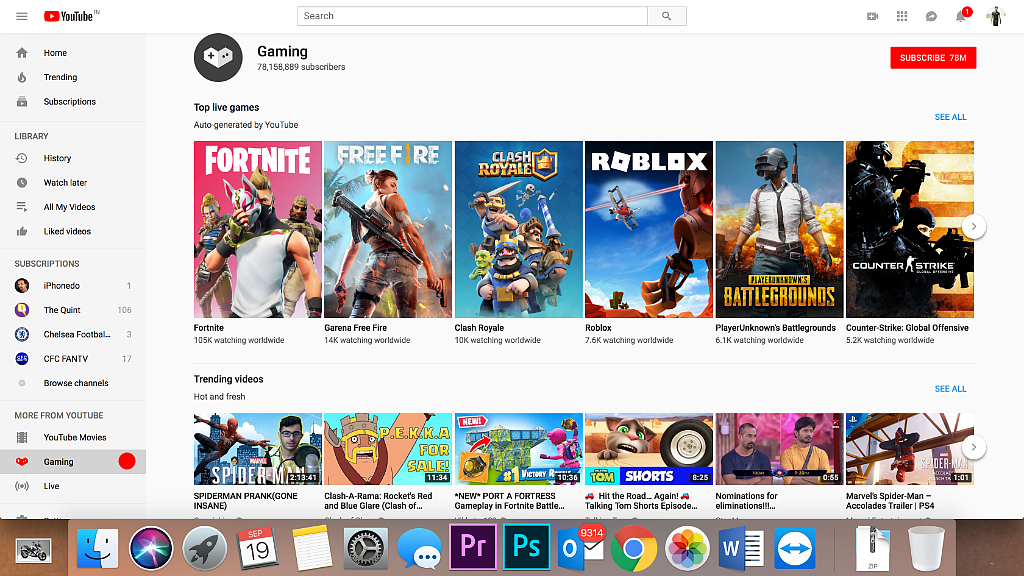Select Gaming in the sidebar
The height and width of the screenshot is (576, 1024).
73,462
